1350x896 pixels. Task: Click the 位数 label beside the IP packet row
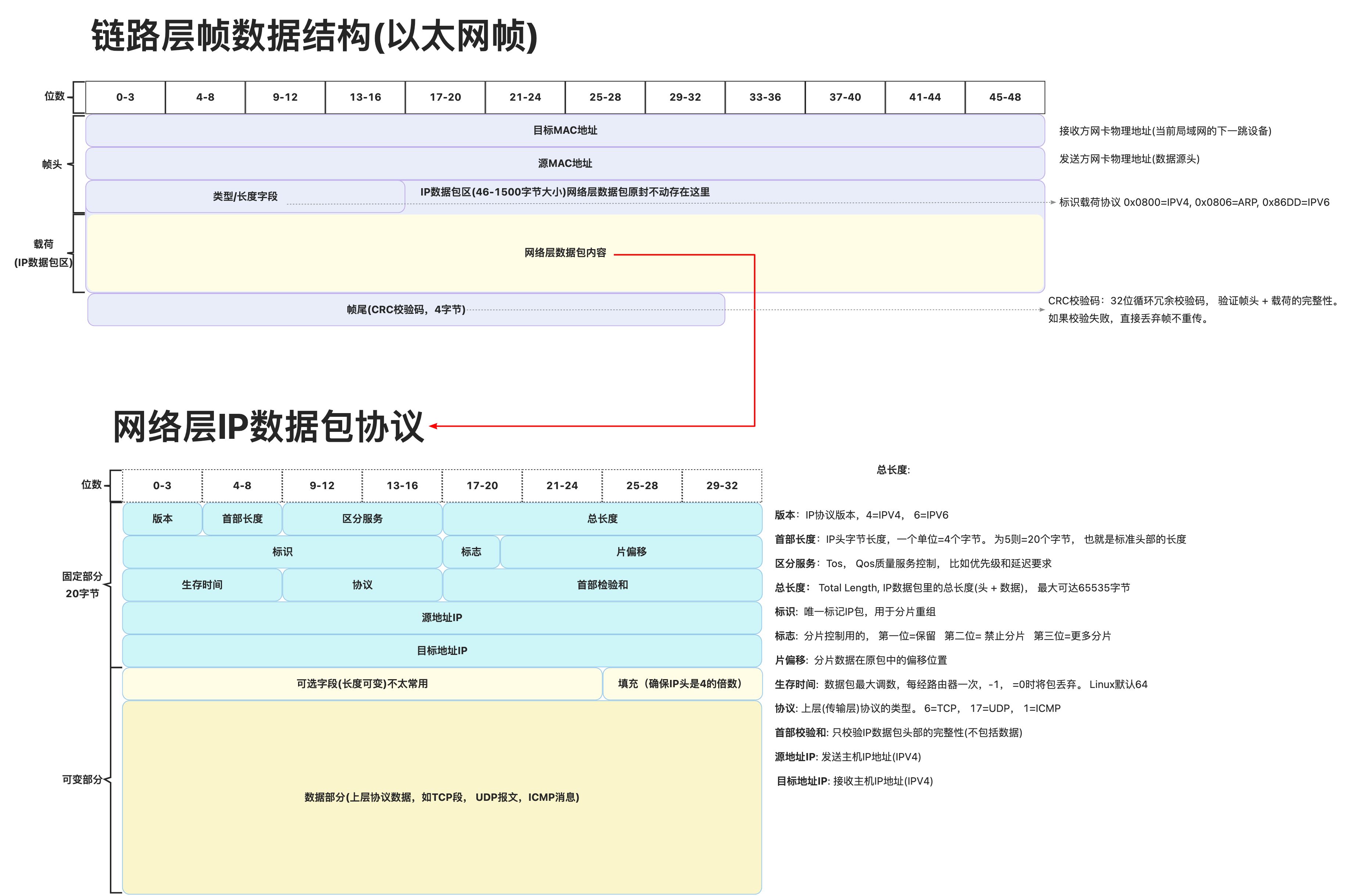pos(92,485)
